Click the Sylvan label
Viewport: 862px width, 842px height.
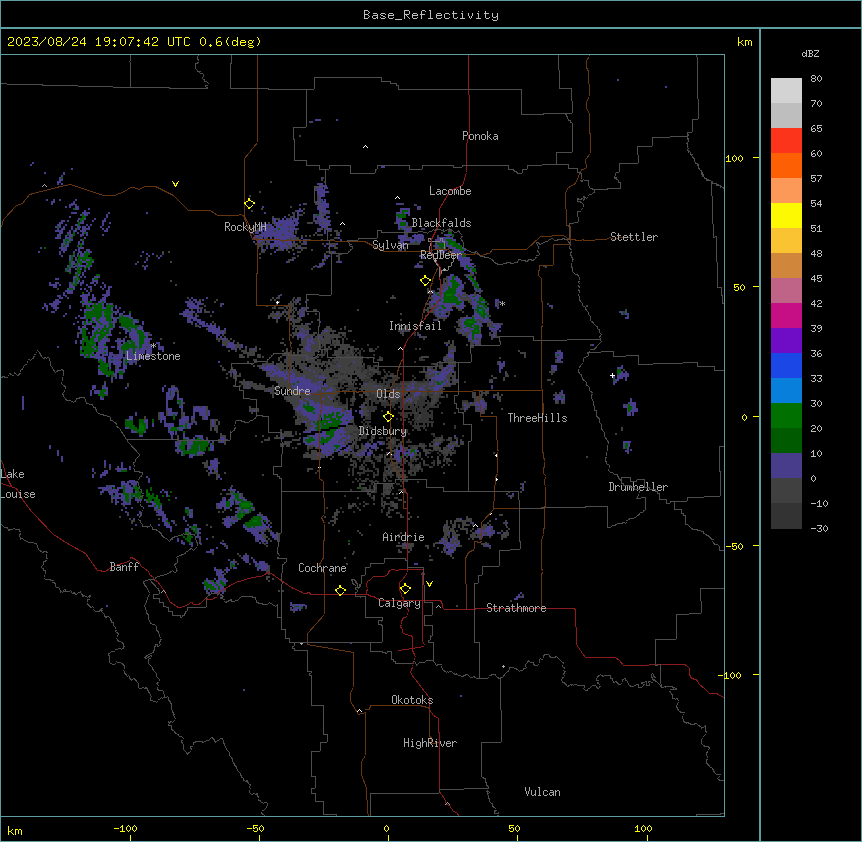pyautogui.click(x=390, y=245)
